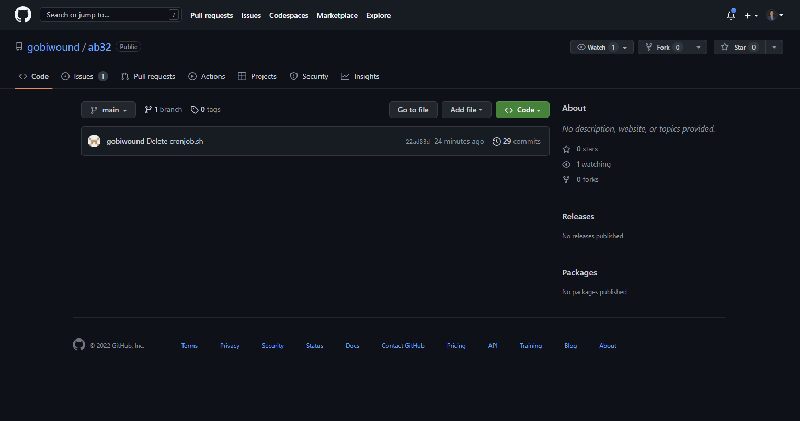The height and width of the screenshot is (421, 800).
Task: Open the main branch selector dropdown
Action: tap(108, 110)
